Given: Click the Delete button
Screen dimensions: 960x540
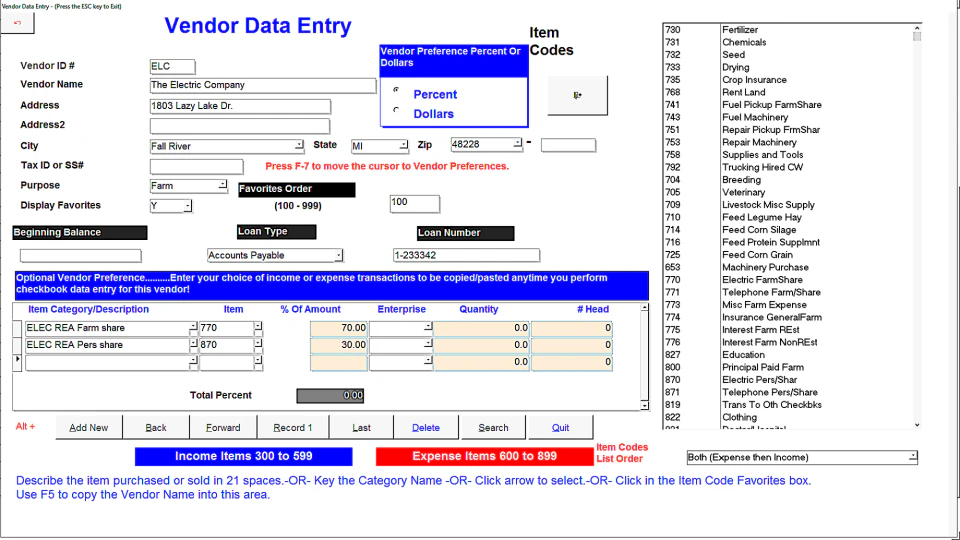Looking at the screenshot, I should coord(426,427).
